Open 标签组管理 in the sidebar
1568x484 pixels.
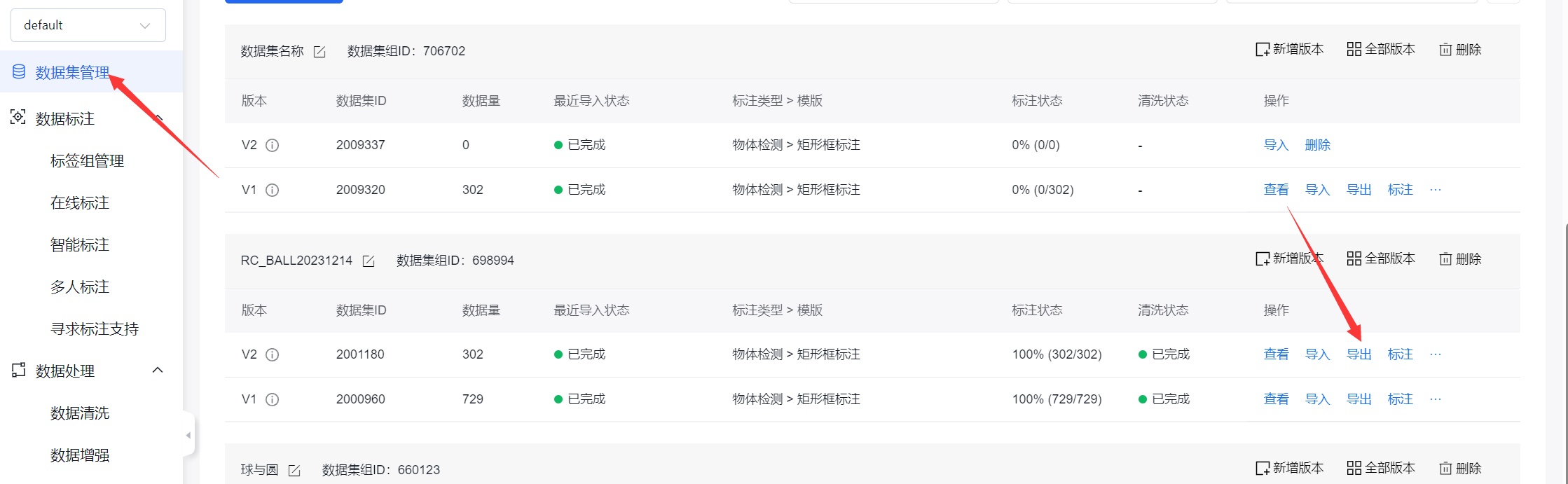tap(87, 161)
